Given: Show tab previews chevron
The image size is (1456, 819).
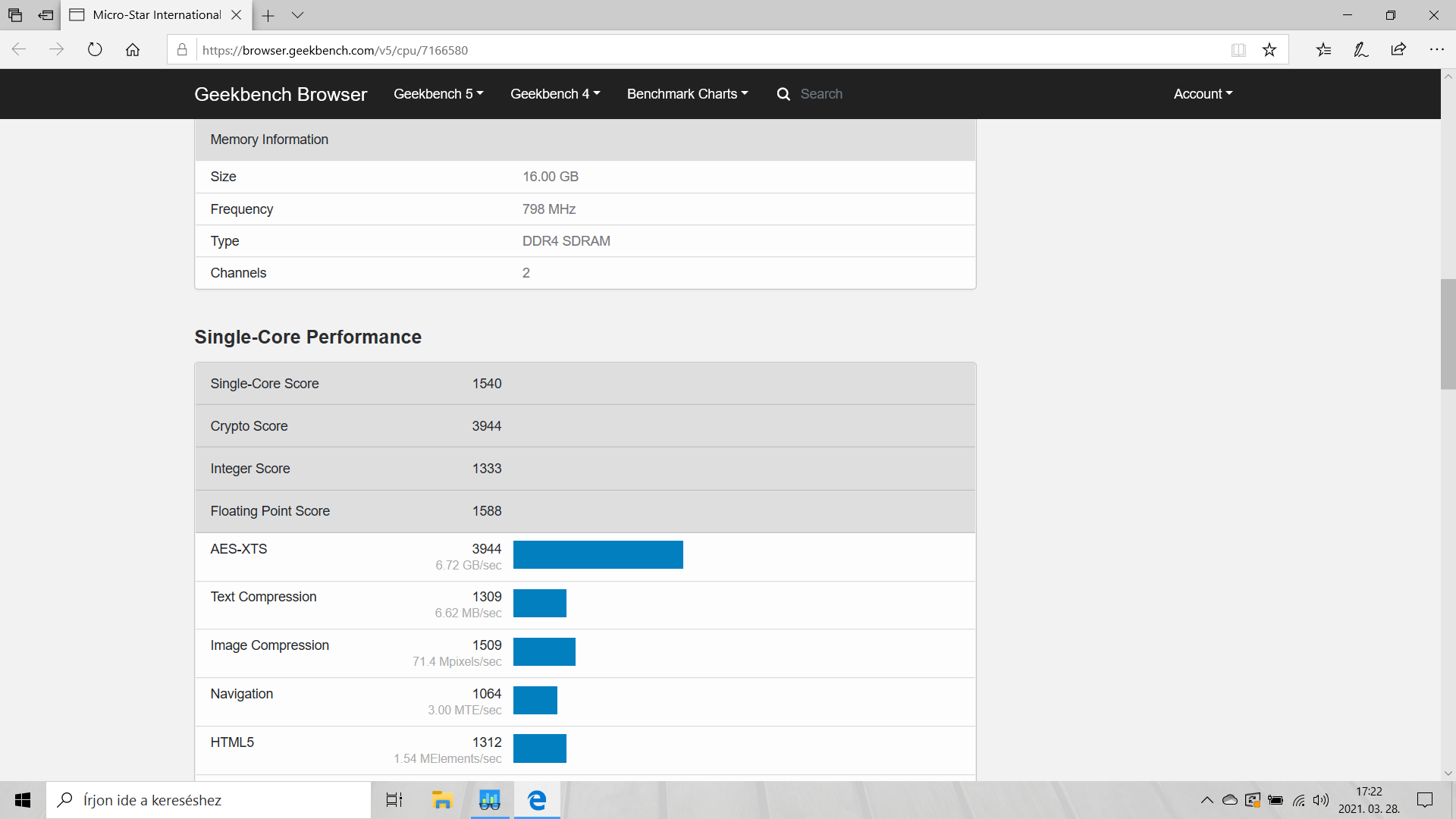Looking at the screenshot, I should 297,15.
